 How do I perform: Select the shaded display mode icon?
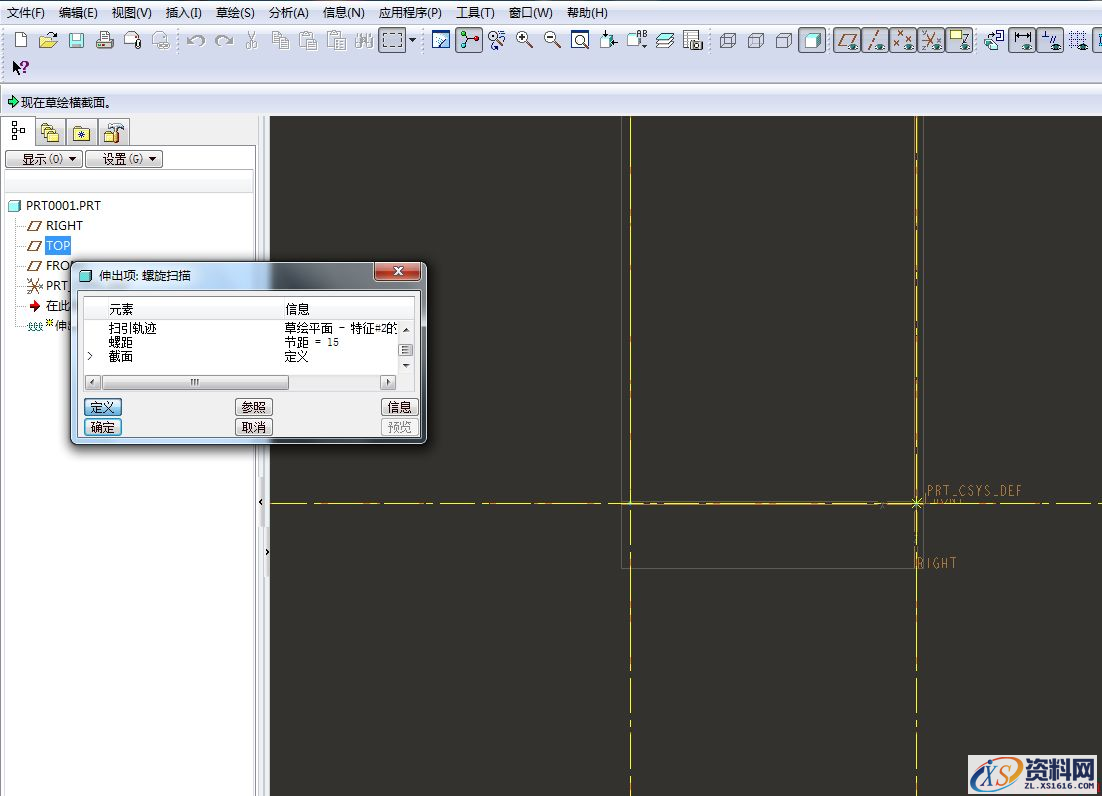(812, 41)
